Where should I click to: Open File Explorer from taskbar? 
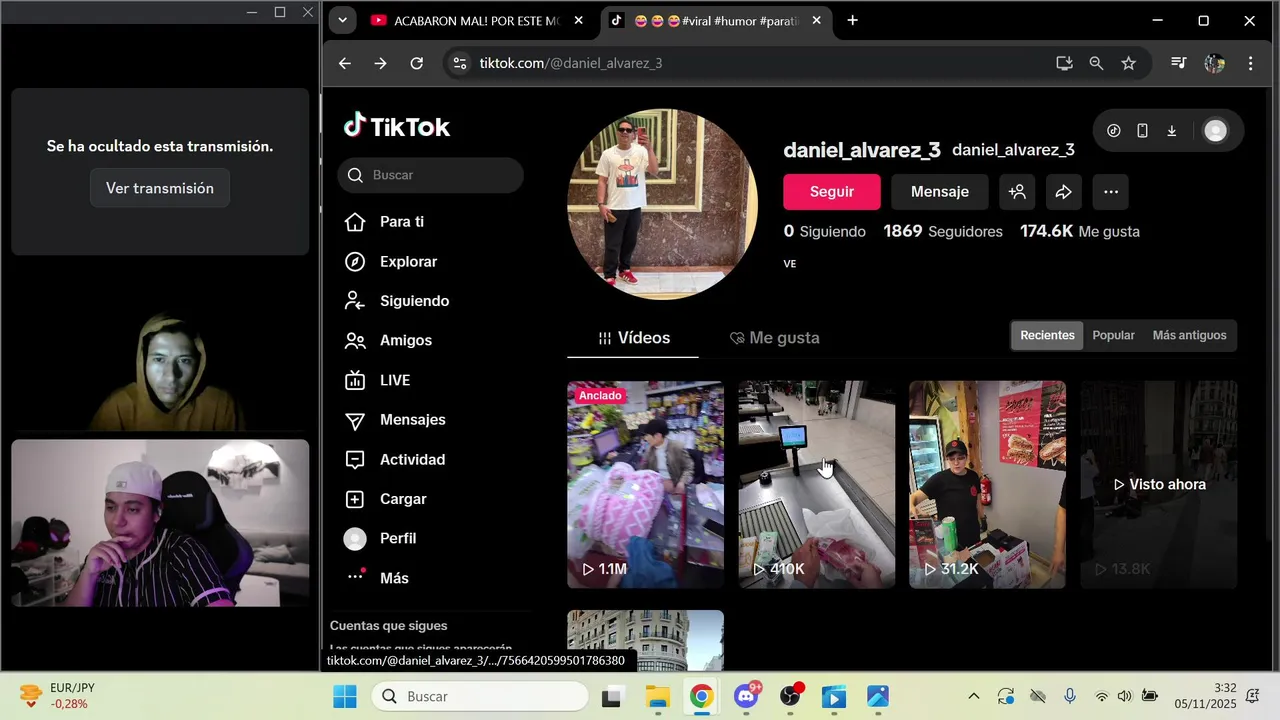(657, 696)
